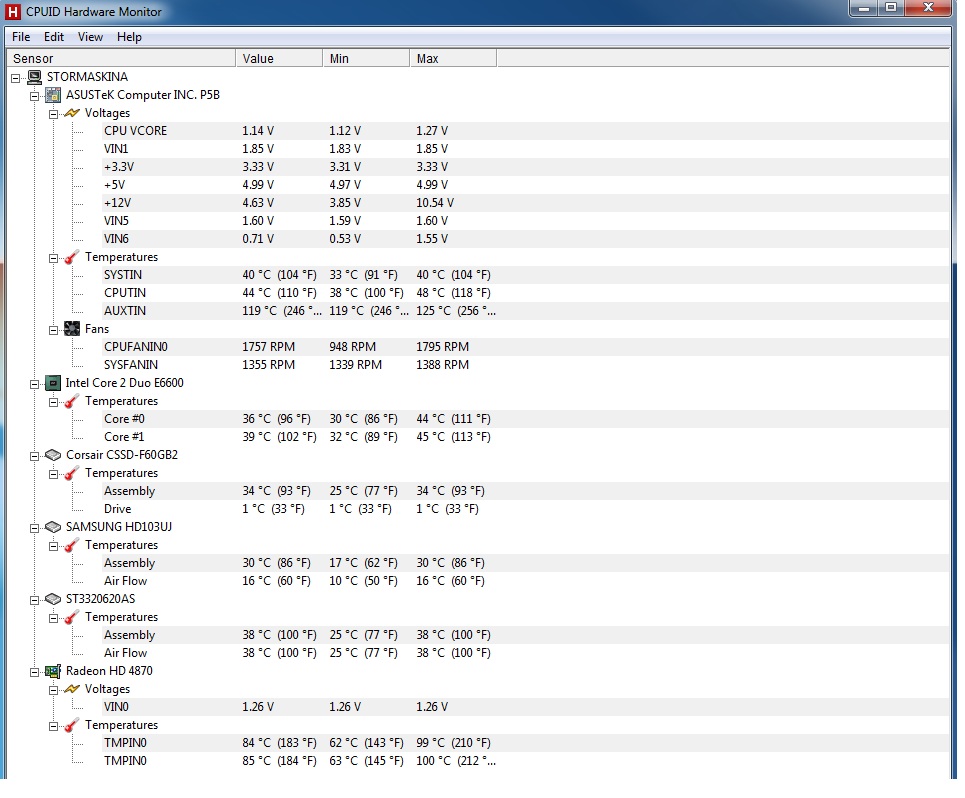Collapse Radeon HD 4870 Voltages group
The image size is (965, 798).
[x=54, y=690]
